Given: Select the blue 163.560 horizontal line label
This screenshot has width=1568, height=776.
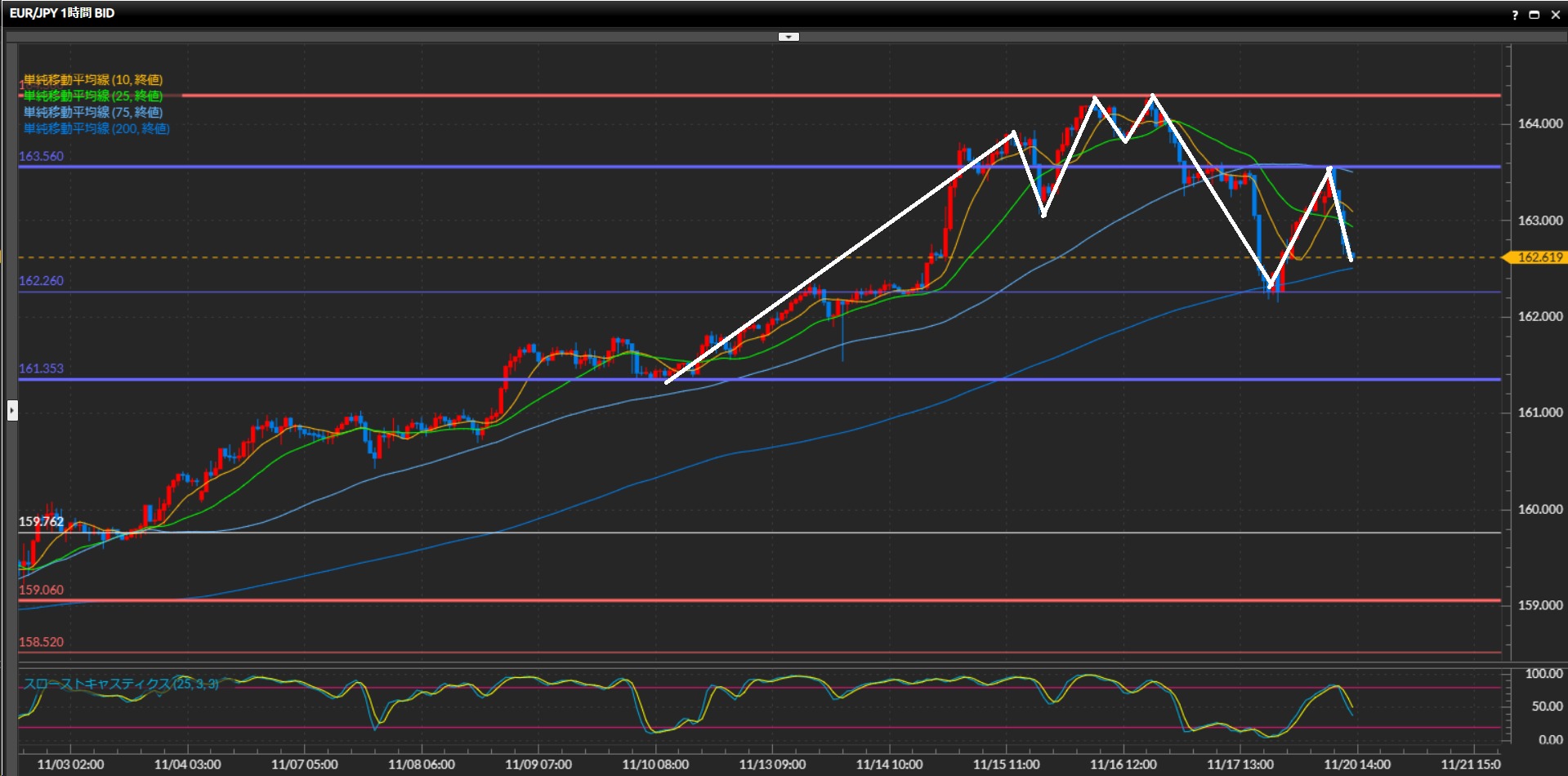Looking at the screenshot, I should point(41,156).
